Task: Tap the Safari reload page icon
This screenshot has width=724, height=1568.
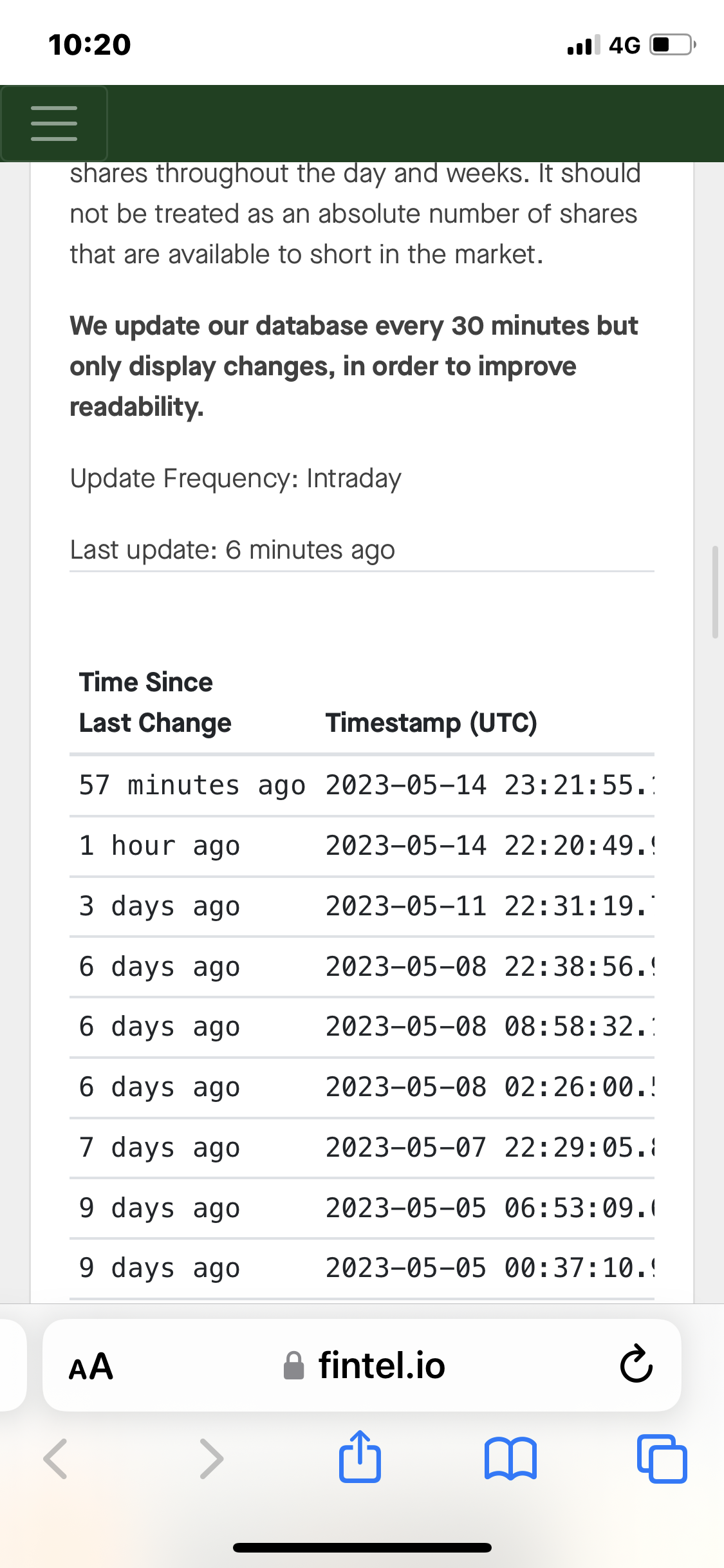Action: click(x=636, y=1364)
